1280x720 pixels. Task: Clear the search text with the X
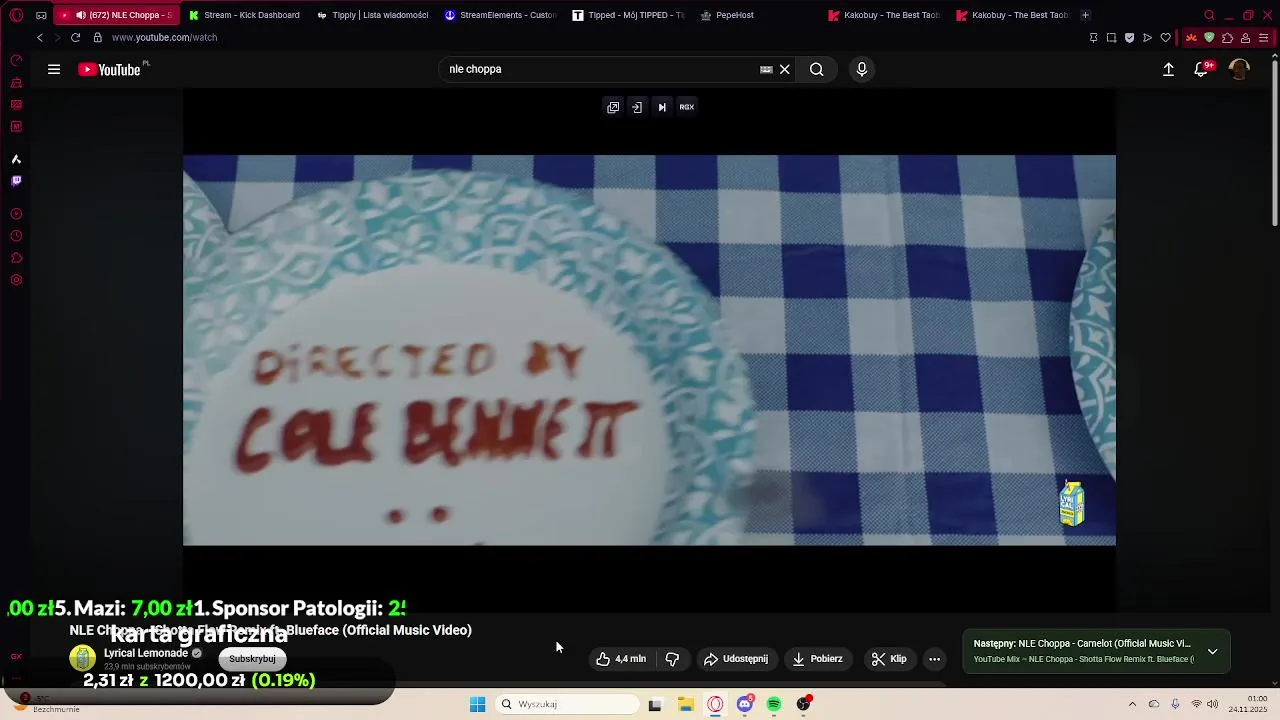(x=785, y=69)
